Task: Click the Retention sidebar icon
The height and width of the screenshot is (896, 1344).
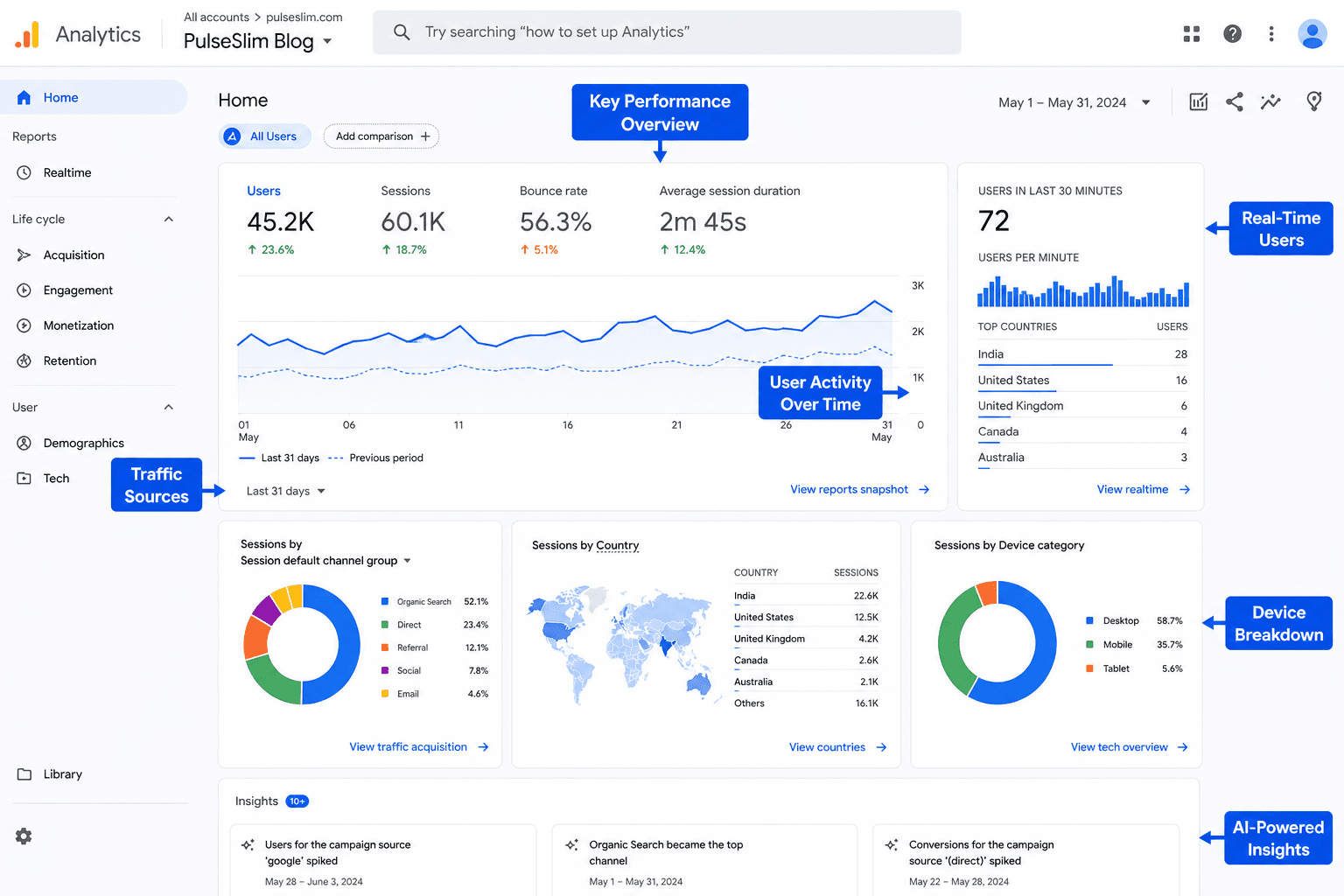Action: 24,360
